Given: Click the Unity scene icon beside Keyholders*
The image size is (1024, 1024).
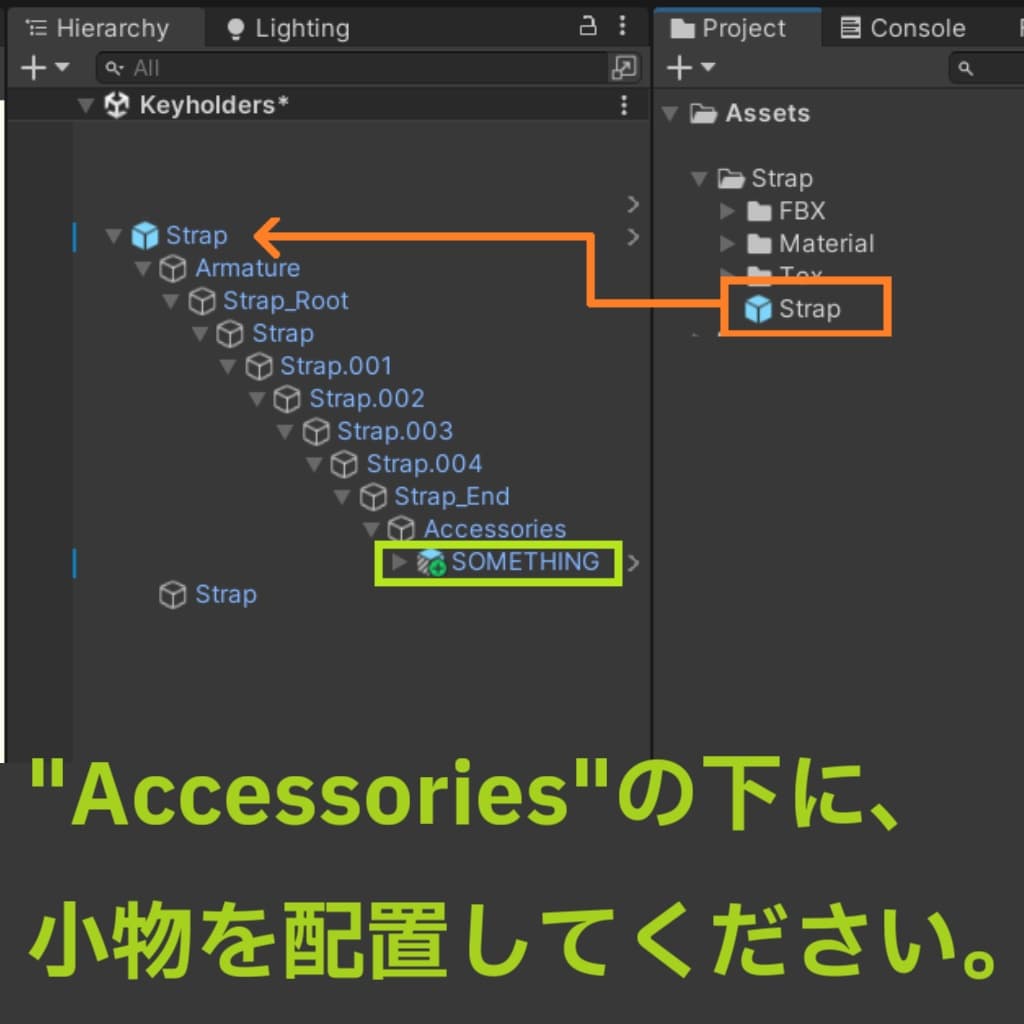Looking at the screenshot, I should pyautogui.click(x=118, y=104).
